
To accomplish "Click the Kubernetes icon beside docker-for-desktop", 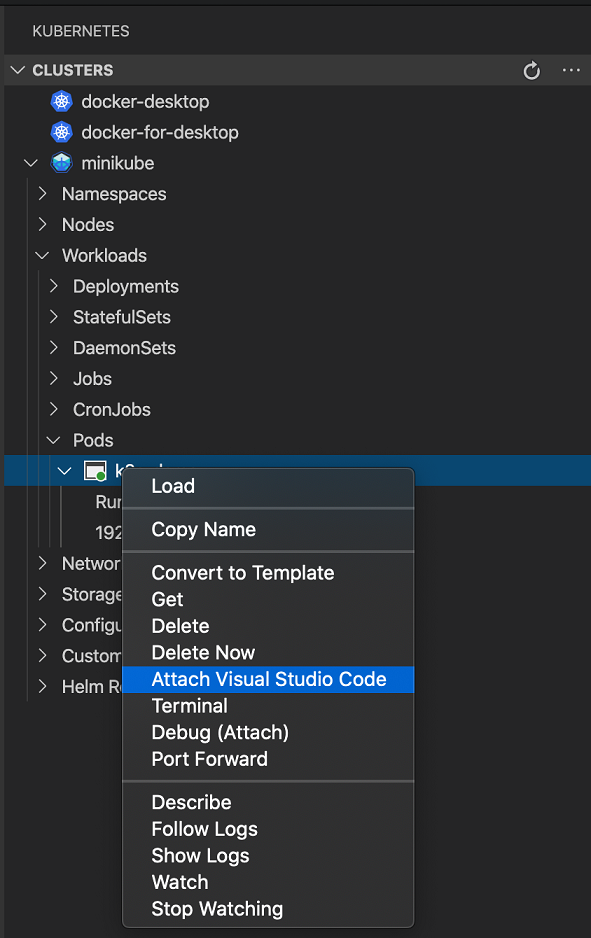I will coord(61,132).
